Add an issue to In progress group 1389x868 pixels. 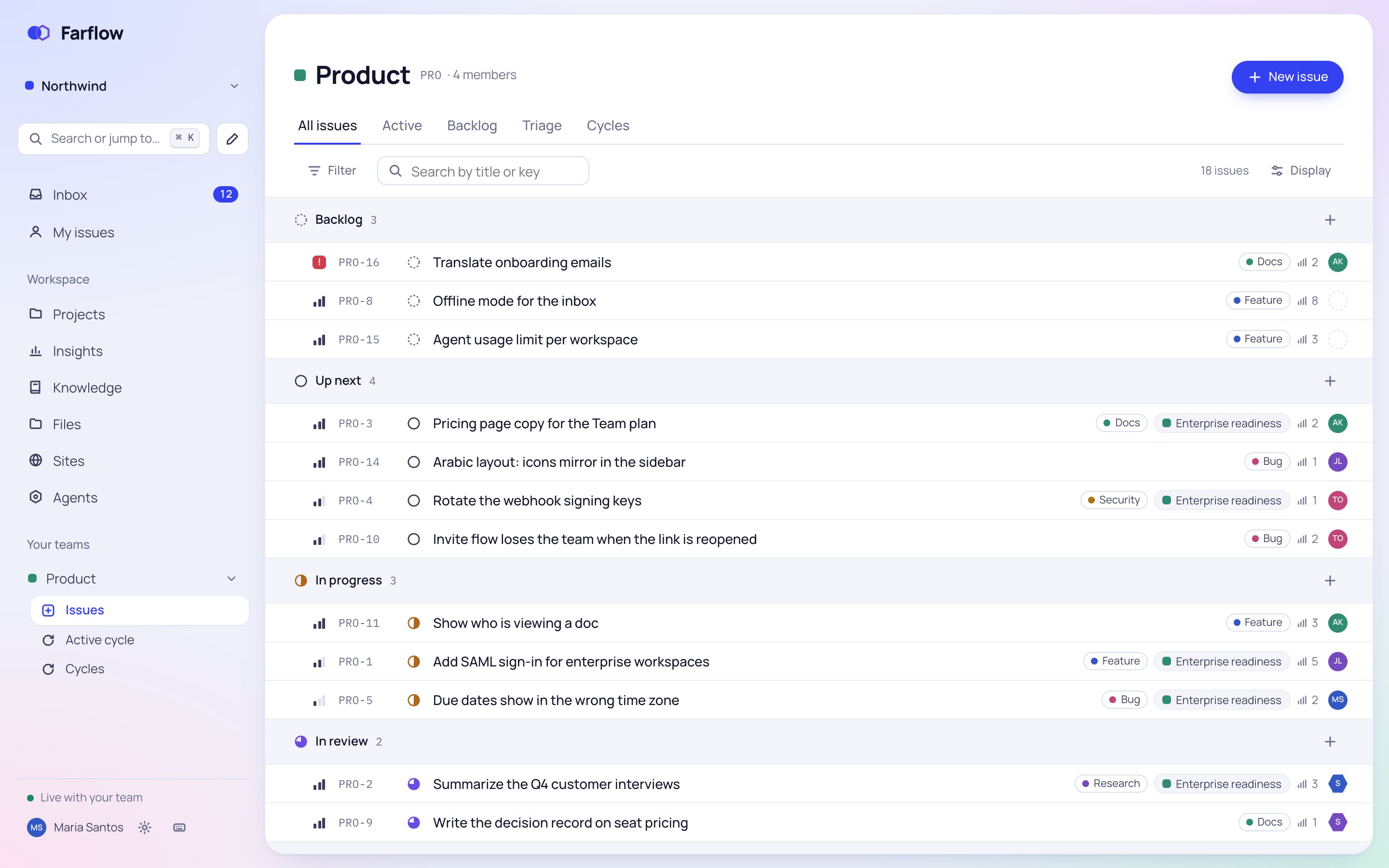[x=1330, y=581]
